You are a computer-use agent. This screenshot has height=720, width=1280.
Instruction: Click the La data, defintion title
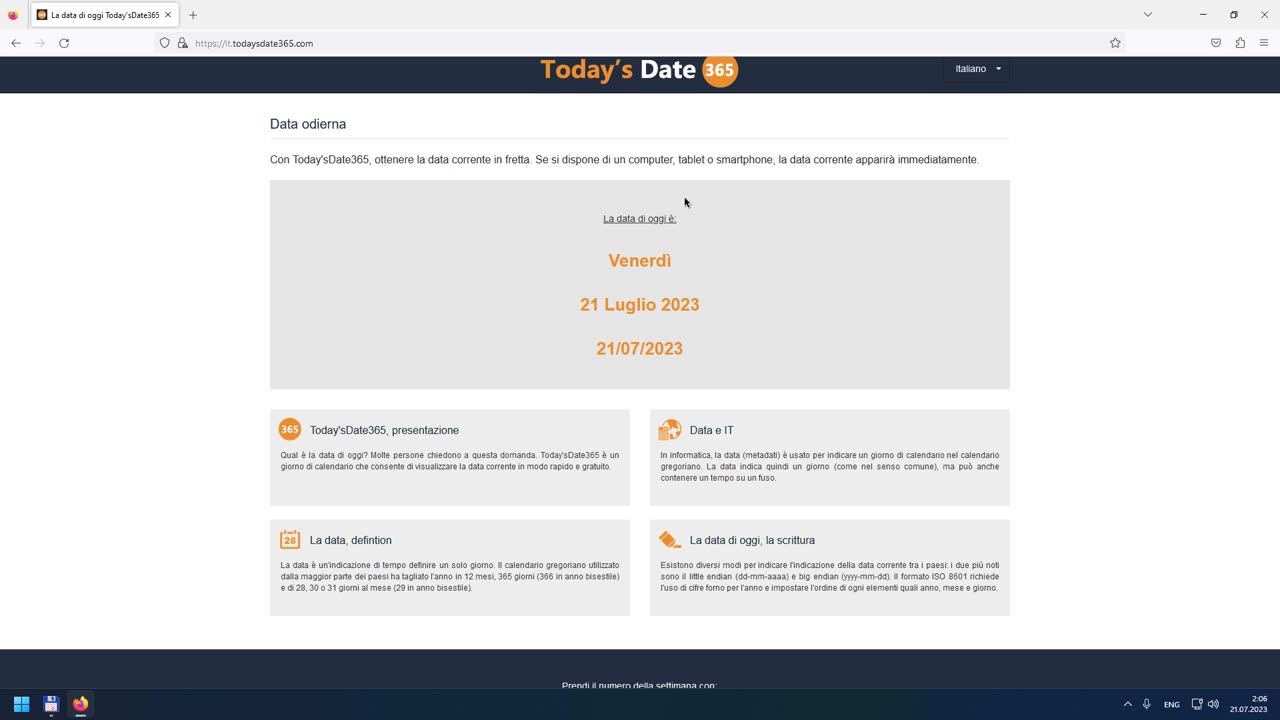(x=351, y=540)
